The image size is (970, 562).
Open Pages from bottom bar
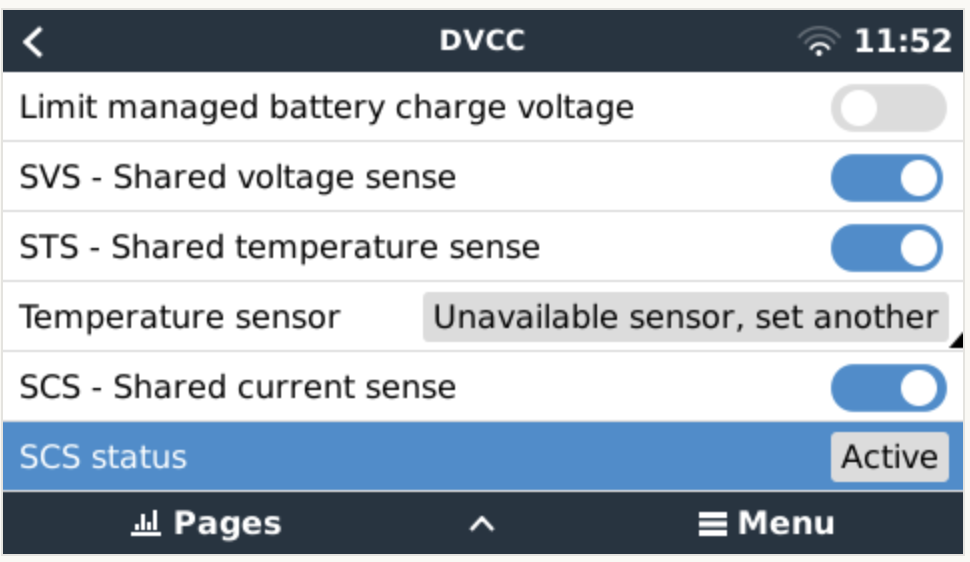pyautogui.click(x=208, y=523)
